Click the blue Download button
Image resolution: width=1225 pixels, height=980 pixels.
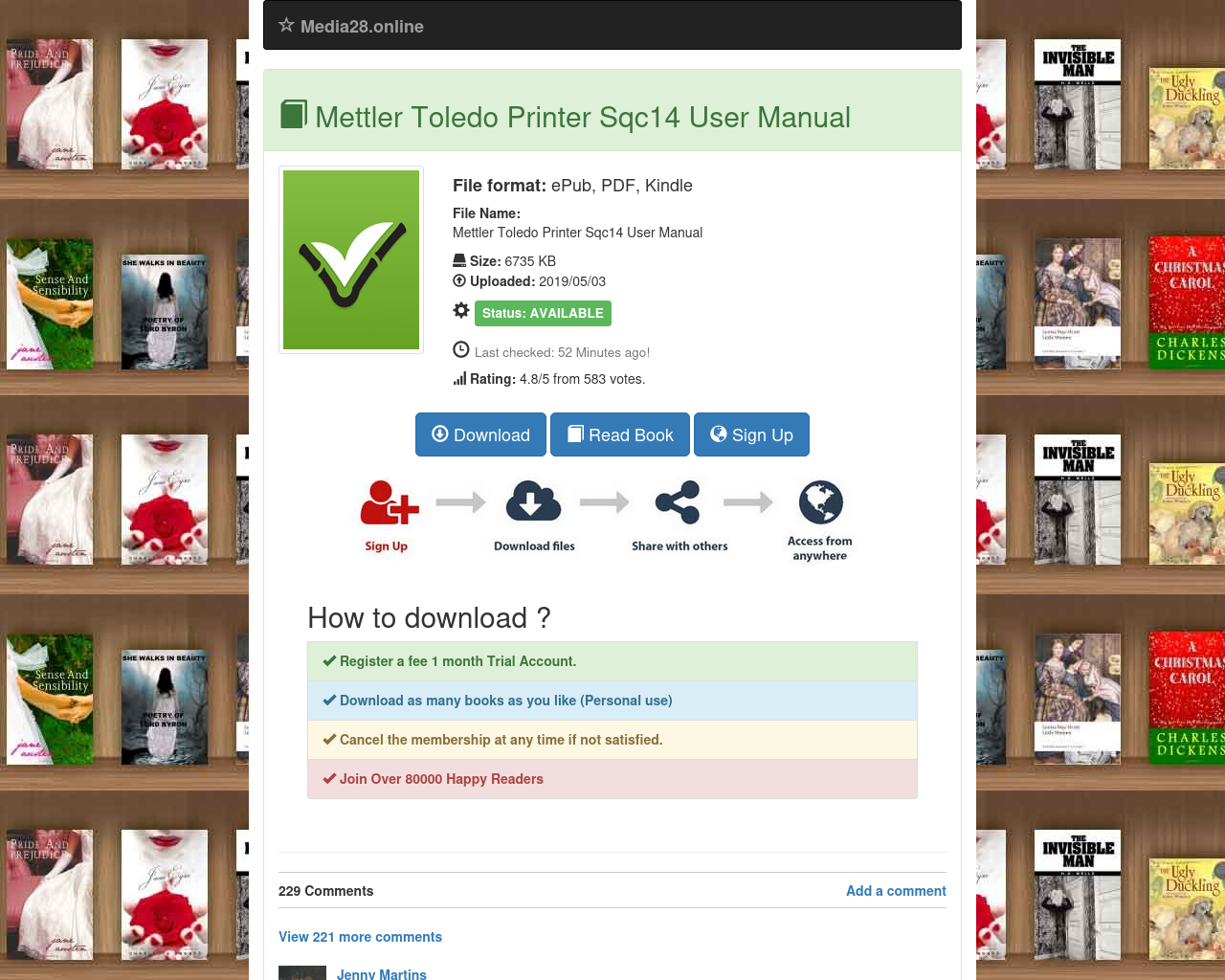[x=480, y=434]
